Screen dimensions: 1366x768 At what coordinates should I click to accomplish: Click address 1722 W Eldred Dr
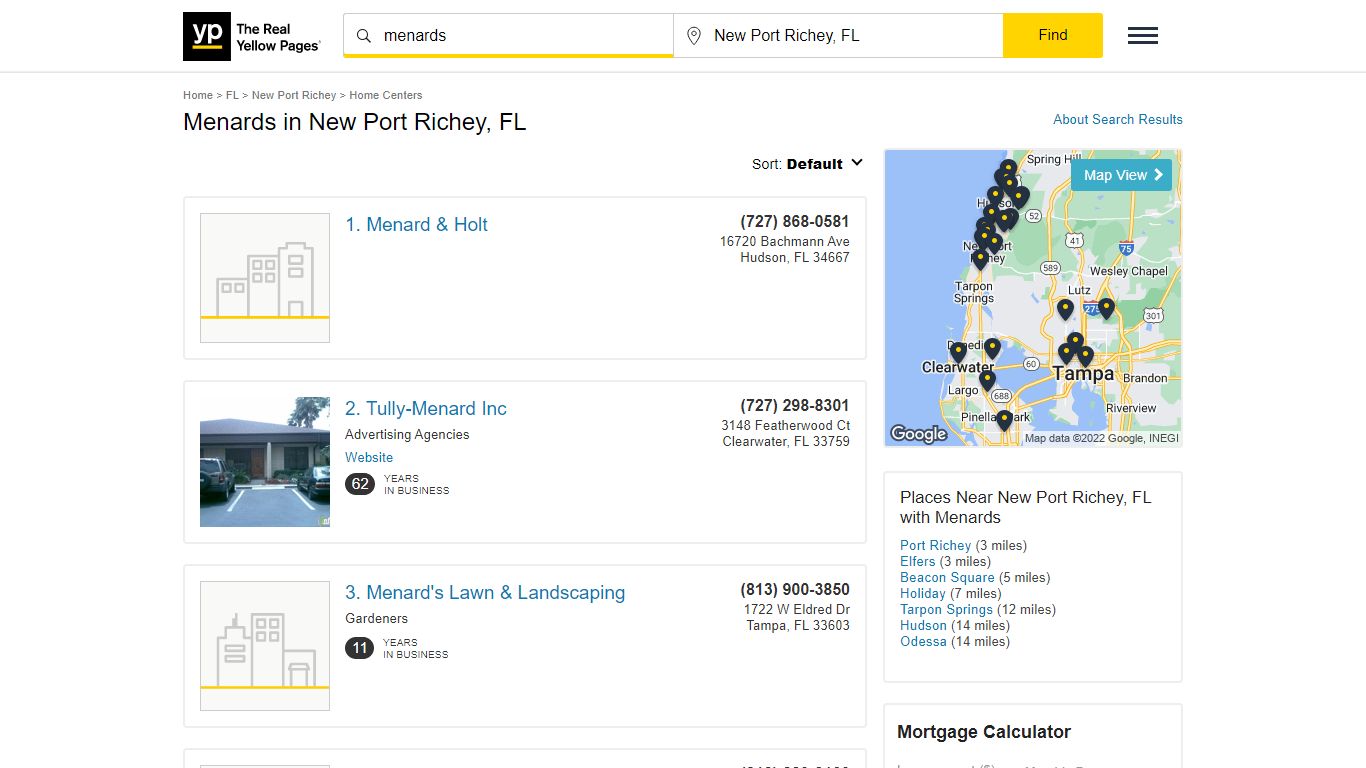[797, 609]
